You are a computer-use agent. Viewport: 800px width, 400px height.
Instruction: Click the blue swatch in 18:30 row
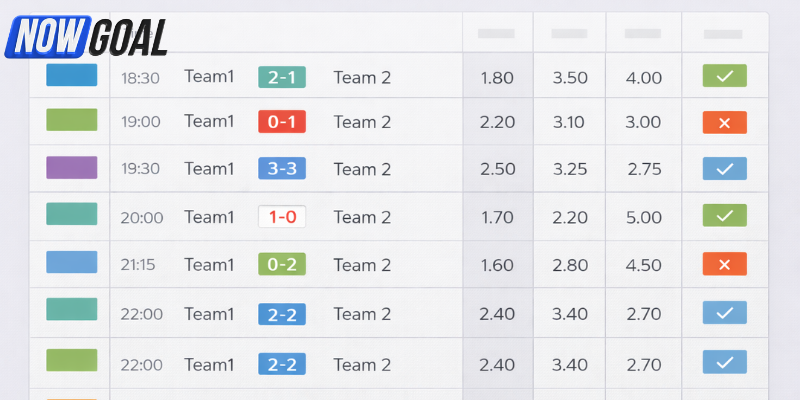point(72,75)
